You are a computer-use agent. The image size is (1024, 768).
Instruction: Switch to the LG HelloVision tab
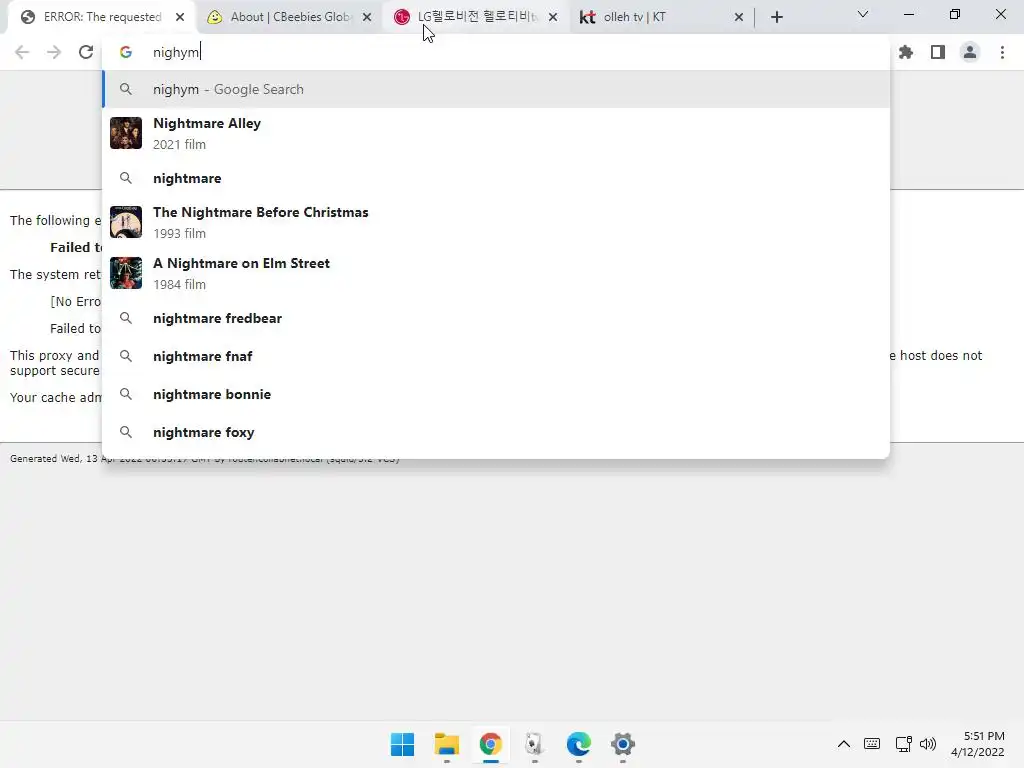coord(477,17)
